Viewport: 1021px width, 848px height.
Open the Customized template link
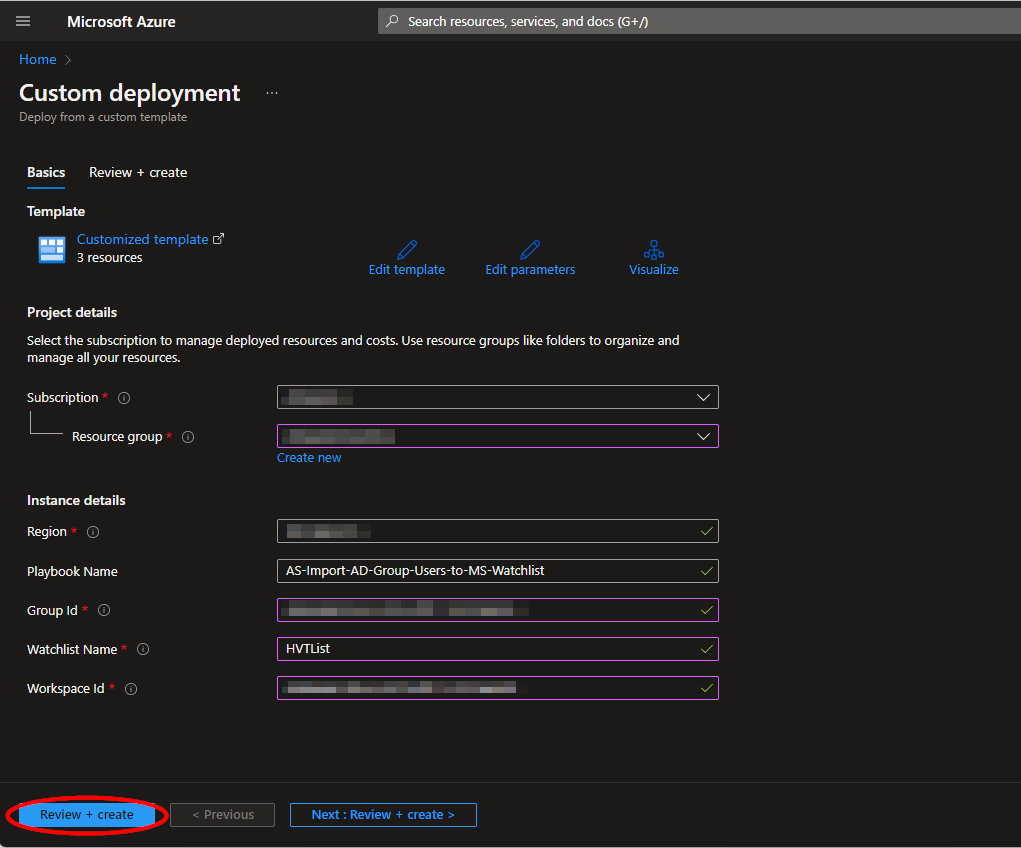coord(143,239)
